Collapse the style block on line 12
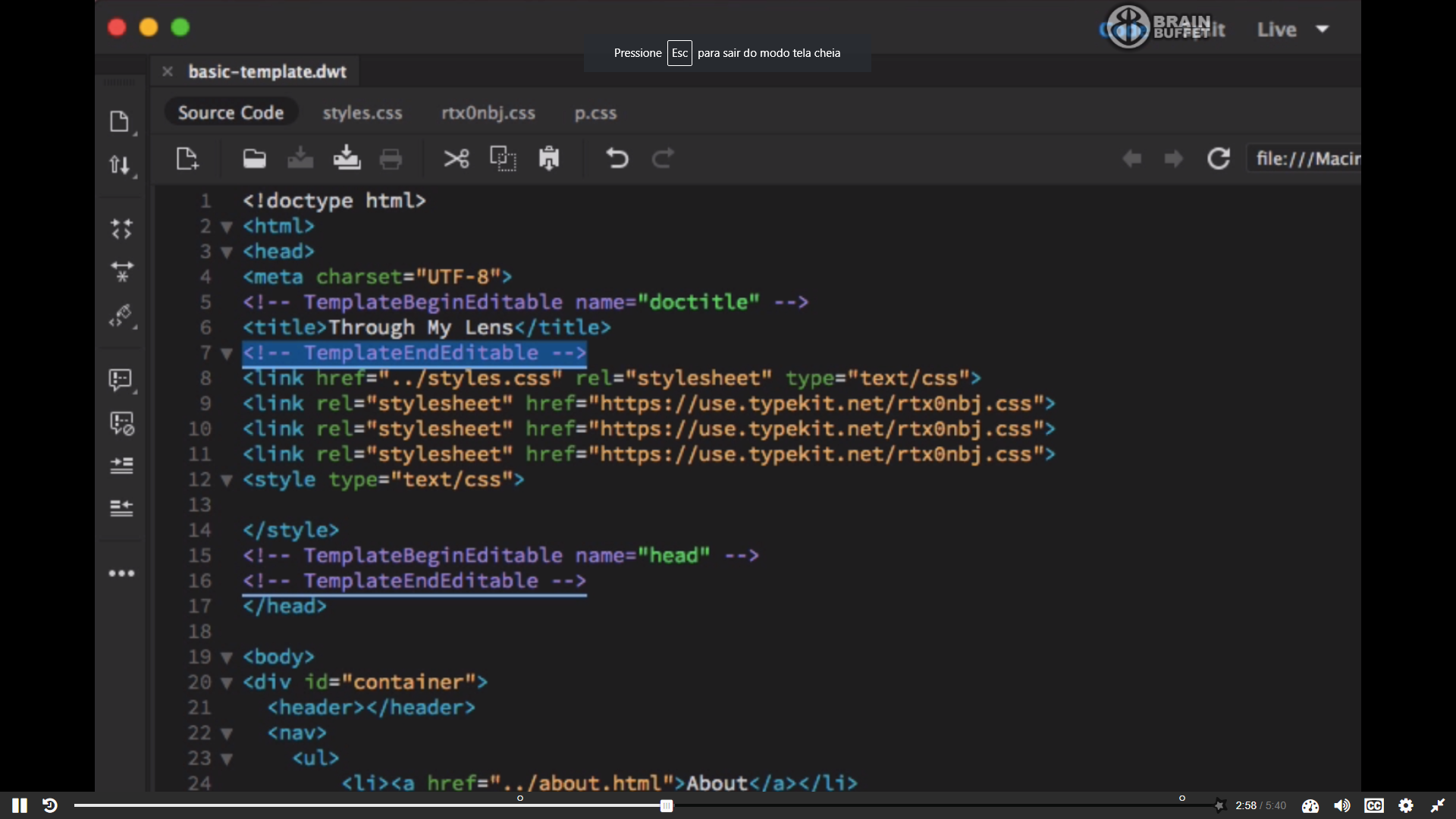 click(226, 480)
